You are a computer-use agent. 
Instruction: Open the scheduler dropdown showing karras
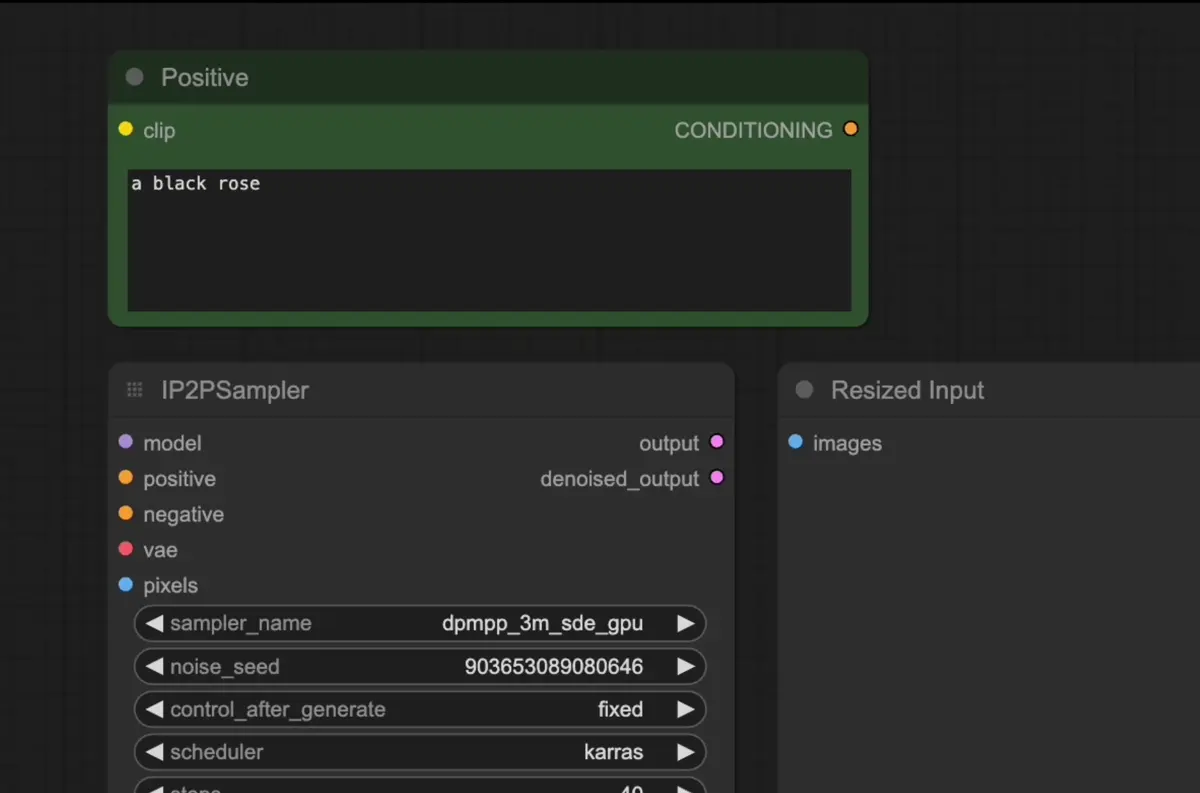[x=420, y=752]
